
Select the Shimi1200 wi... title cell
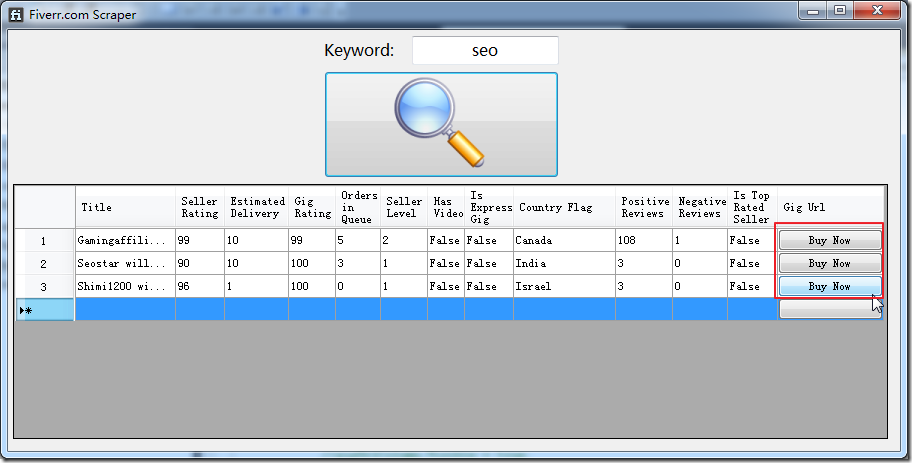(126, 286)
